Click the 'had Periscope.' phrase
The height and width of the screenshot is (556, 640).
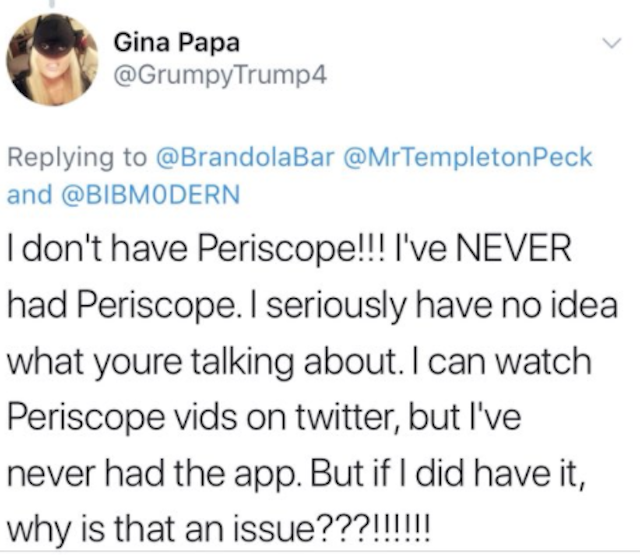(122, 306)
